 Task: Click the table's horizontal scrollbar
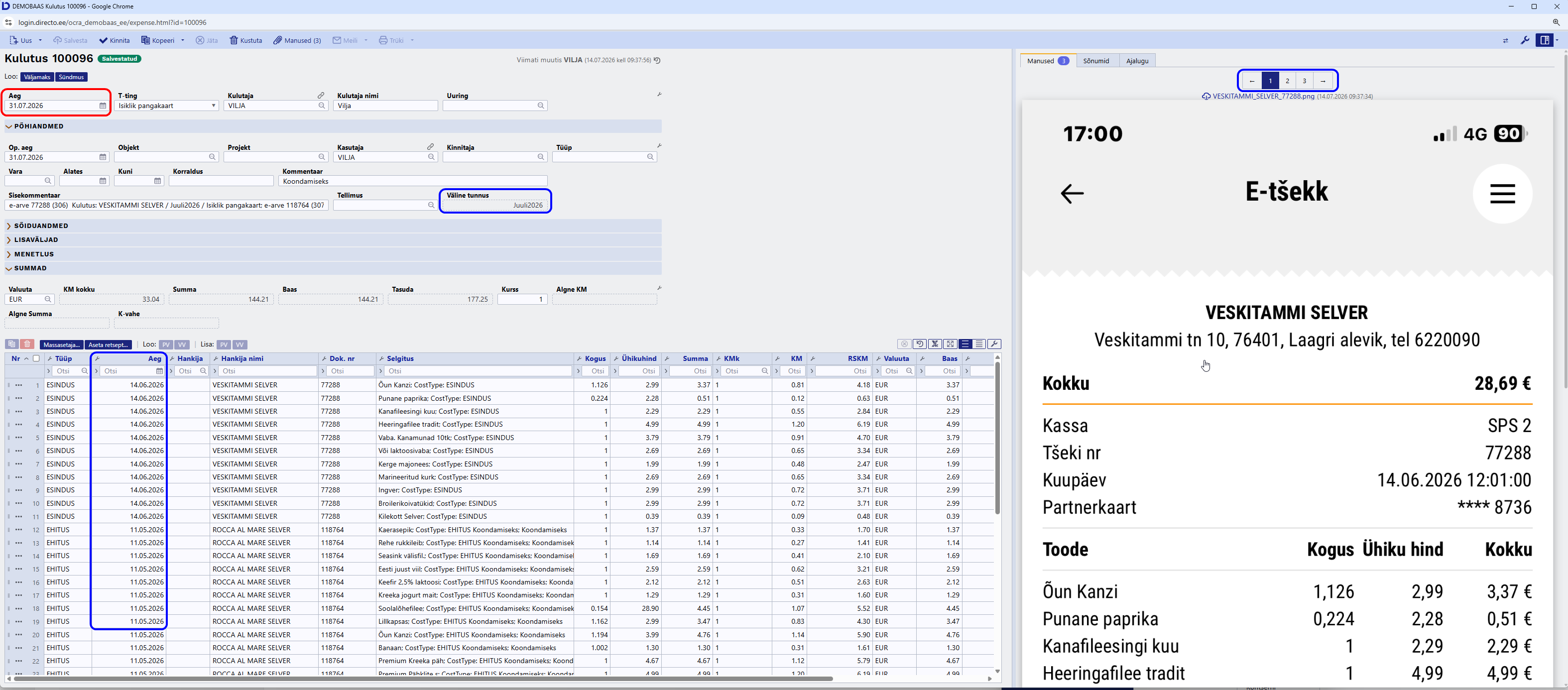click(423, 679)
